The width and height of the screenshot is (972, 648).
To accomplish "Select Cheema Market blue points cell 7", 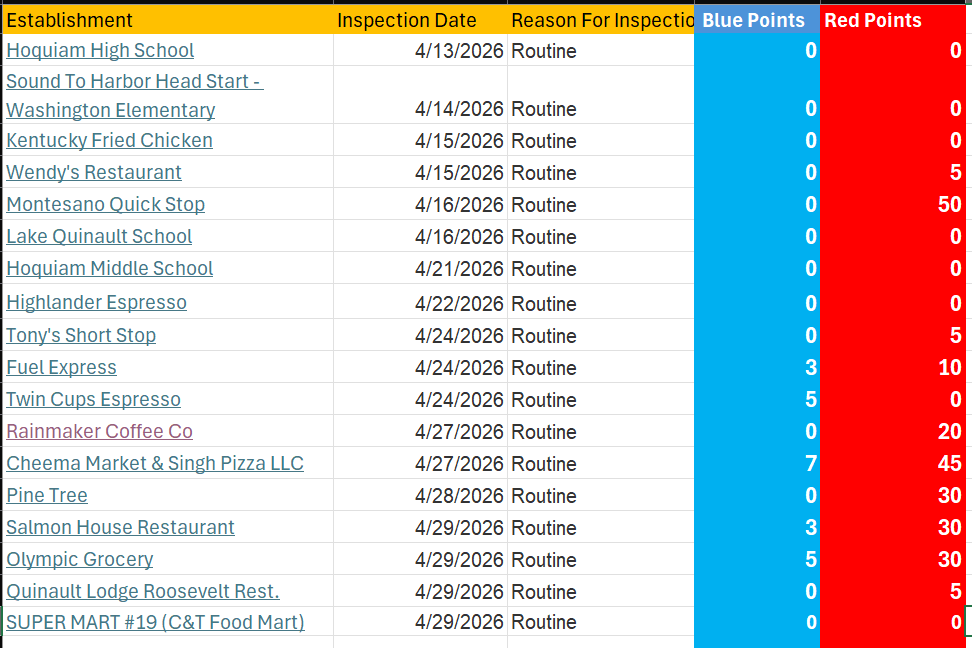I will tap(757, 463).
